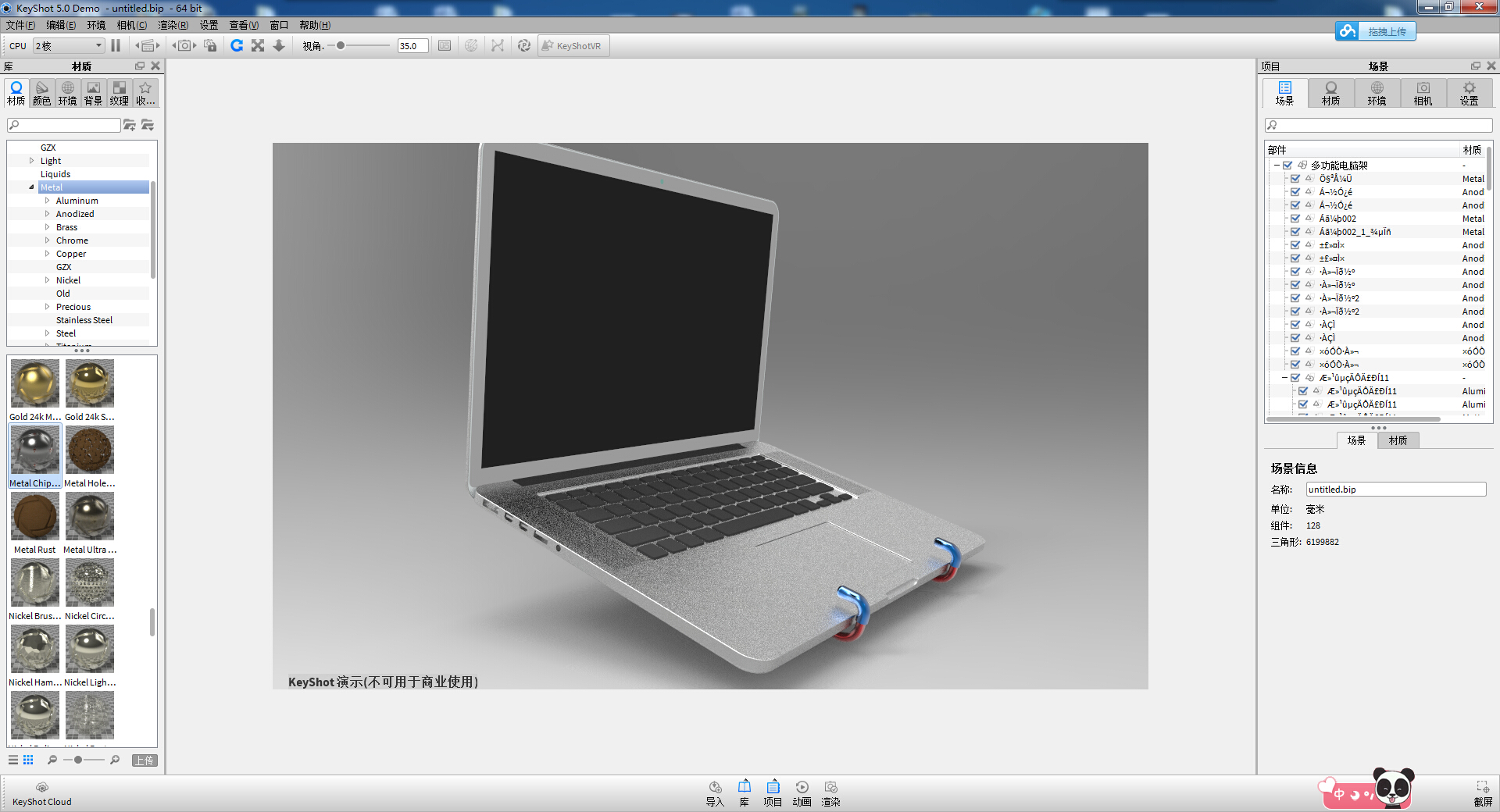Open the library 颜色 colors tab
Image resolution: width=1500 pixels, height=812 pixels.
42,93
